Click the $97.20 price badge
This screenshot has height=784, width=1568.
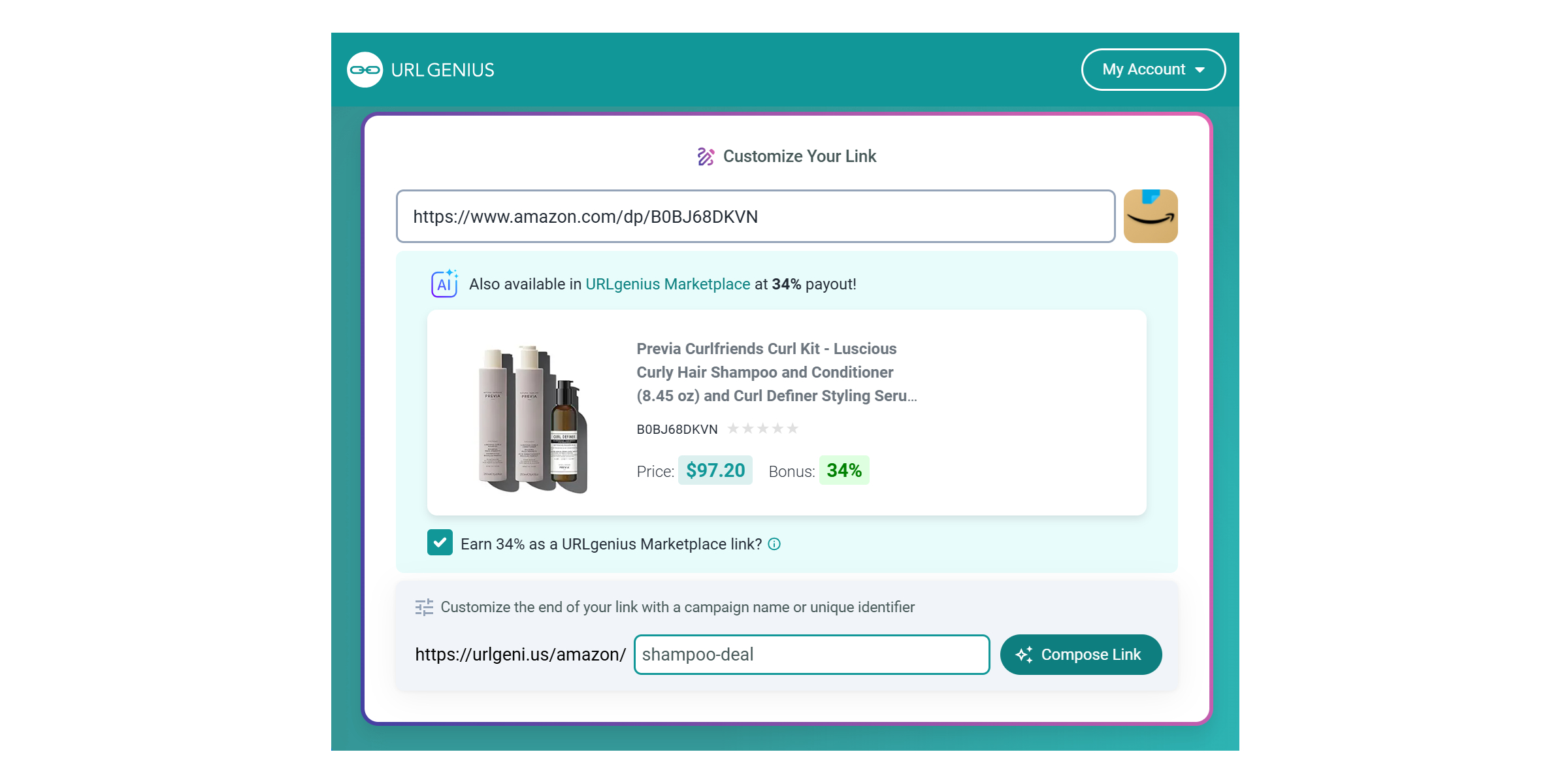pyautogui.click(x=715, y=470)
